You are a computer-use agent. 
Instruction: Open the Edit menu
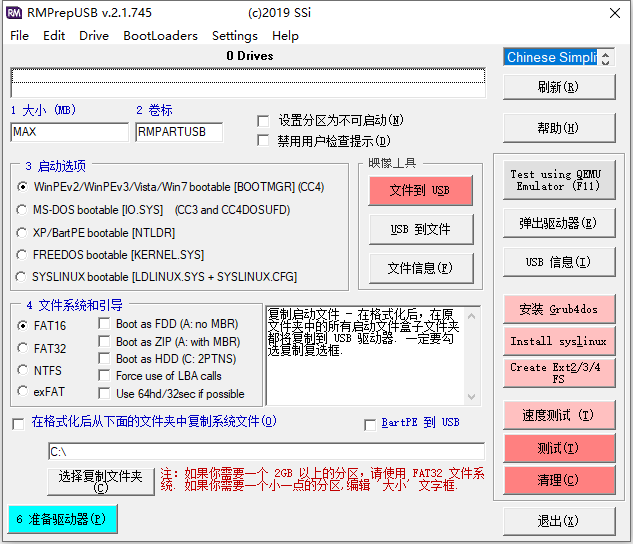coord(54,36)
